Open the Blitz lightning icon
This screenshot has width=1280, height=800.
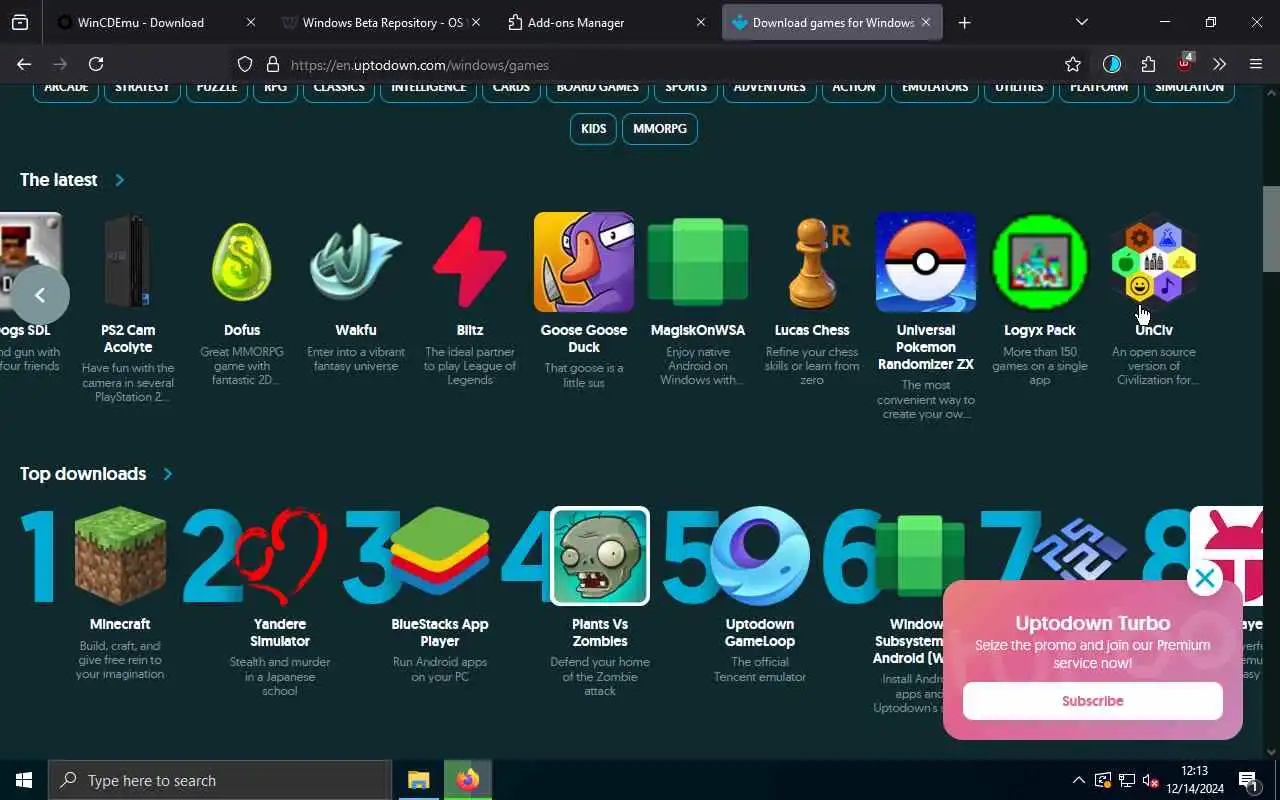point(470,262)
